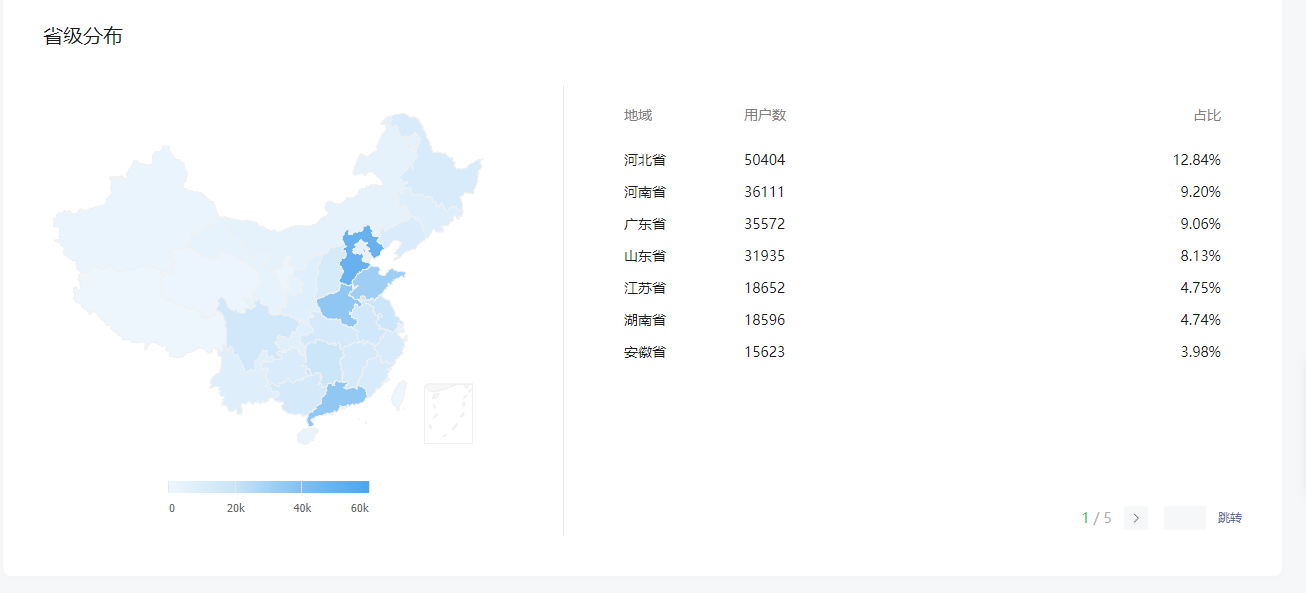The width and height of the screenshot is (1306, 593).
Task: Select the 安徽省 row label
Action: [x=645, y=352]
